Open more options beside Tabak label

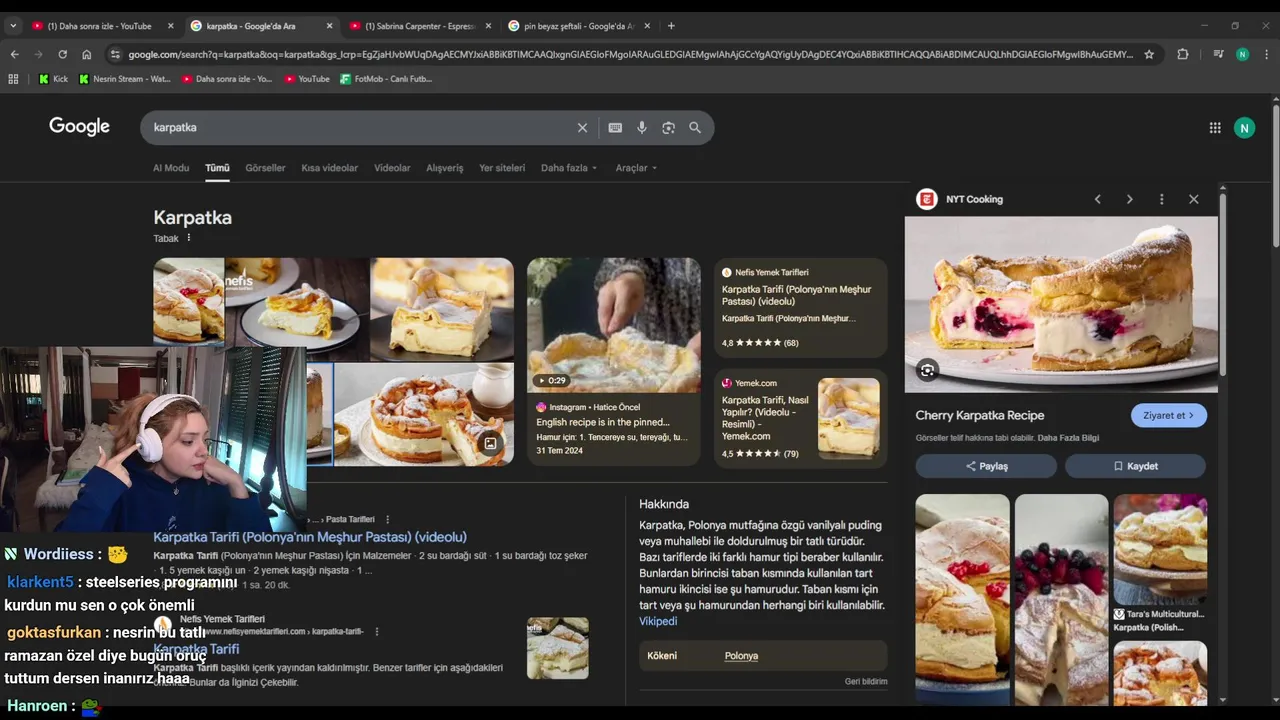pyautogui.click(x=188, y=238)
